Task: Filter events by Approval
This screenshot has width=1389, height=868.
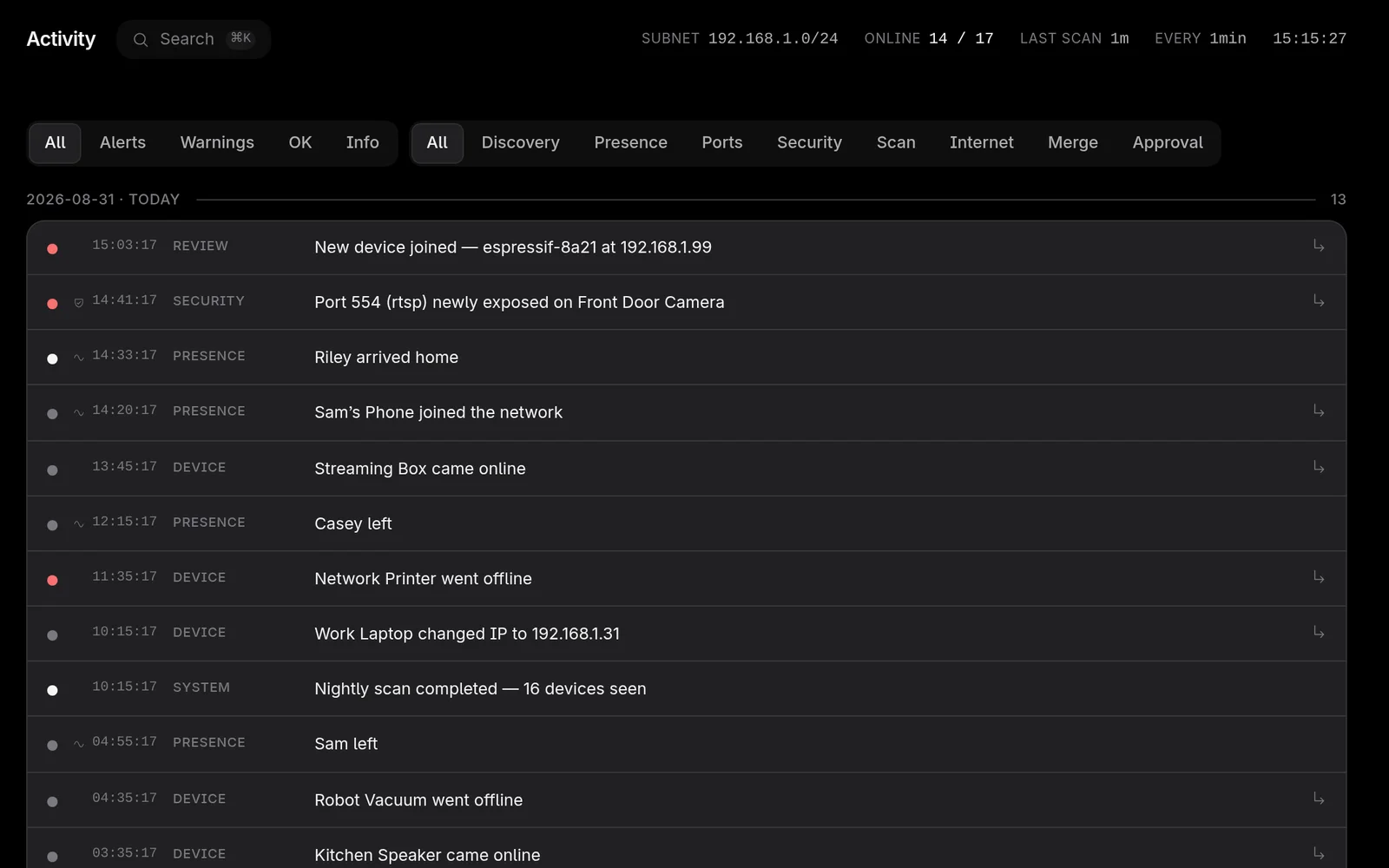Action: 1168,143
